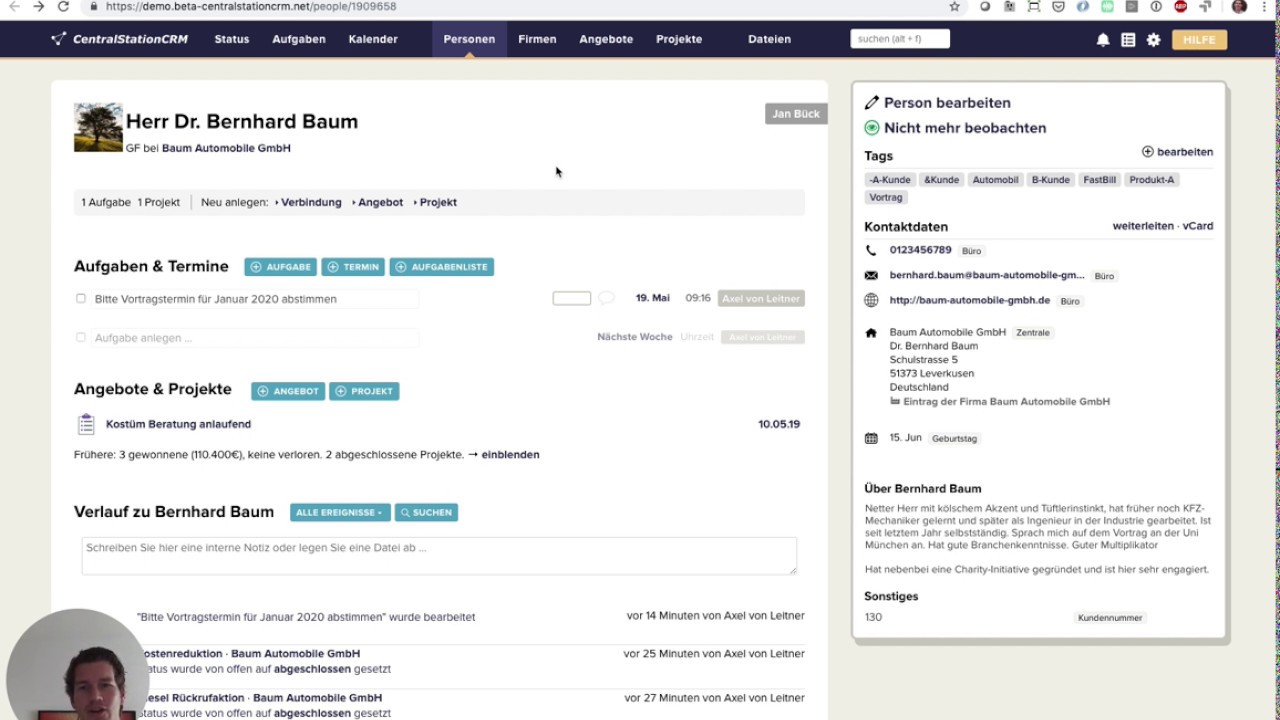
Task: Click the empty box next to the task date
Action: pos(572,298)
